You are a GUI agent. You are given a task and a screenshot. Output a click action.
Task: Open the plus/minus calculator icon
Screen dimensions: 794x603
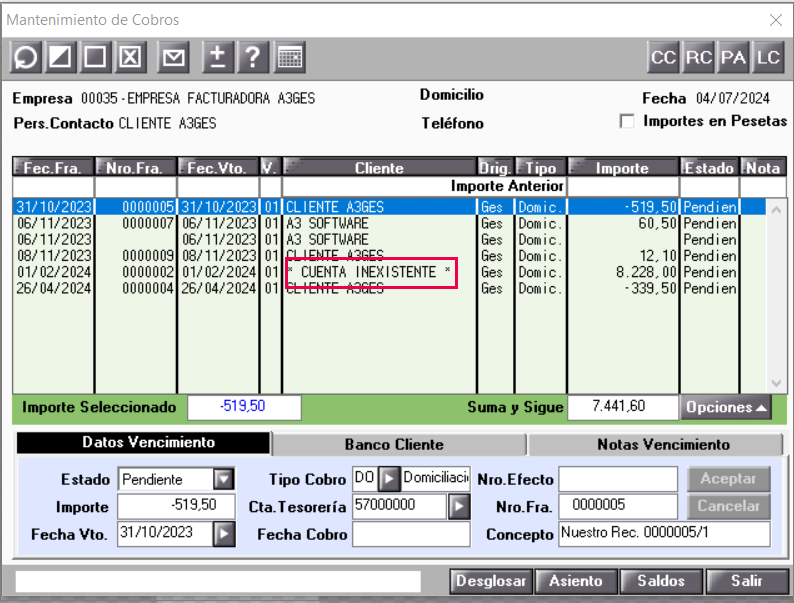[218, 57]
